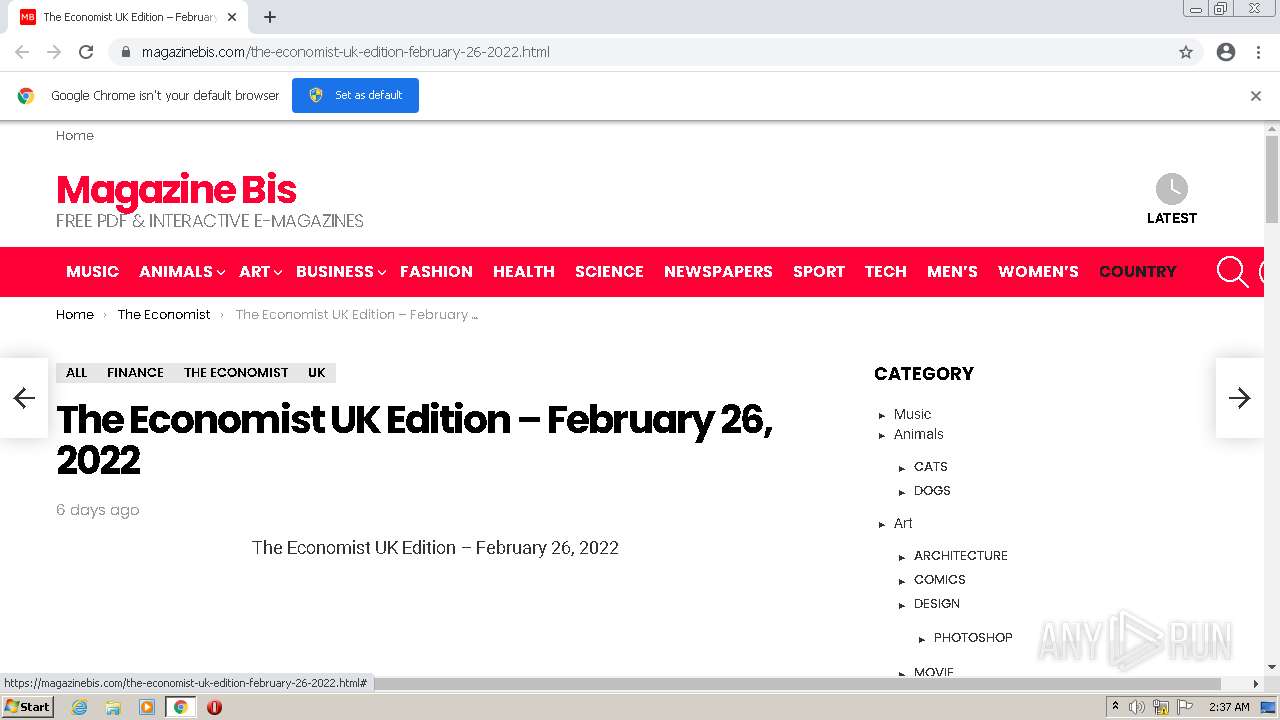Screen dimensions: 1280x720
Task: Click the horizontal scrollbar right arrow
Action: coord(1256,684)
